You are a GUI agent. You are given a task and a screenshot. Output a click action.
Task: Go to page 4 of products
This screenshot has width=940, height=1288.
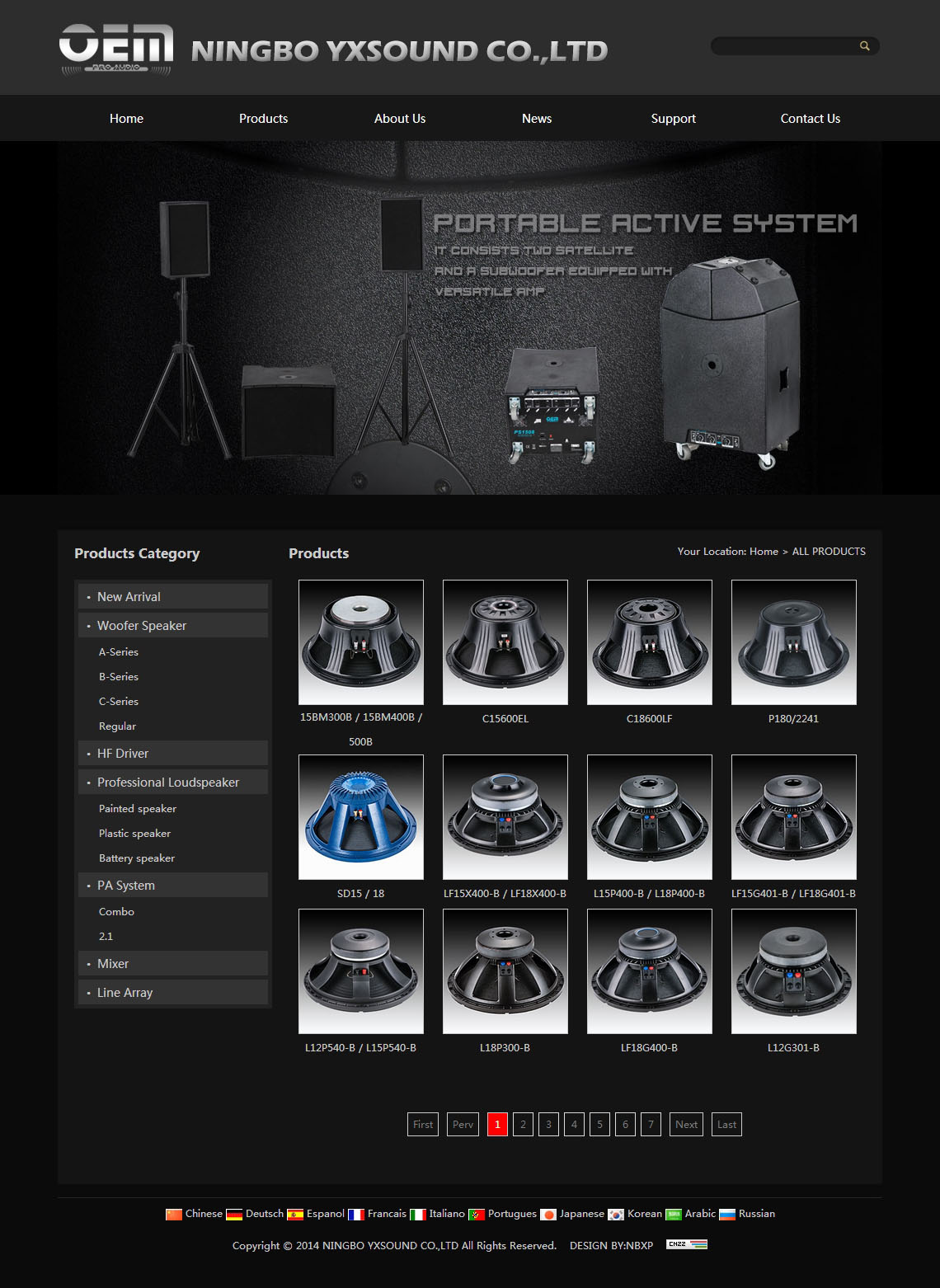coord(574,1124)
